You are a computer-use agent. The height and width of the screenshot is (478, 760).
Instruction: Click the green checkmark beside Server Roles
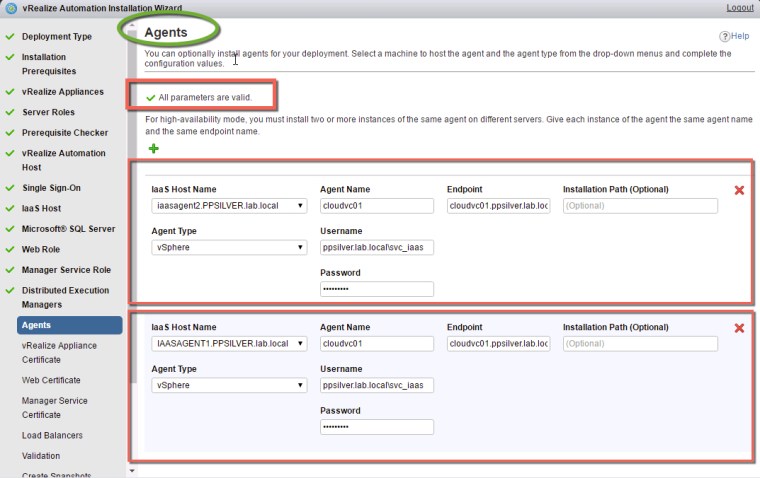pos(9,112)
